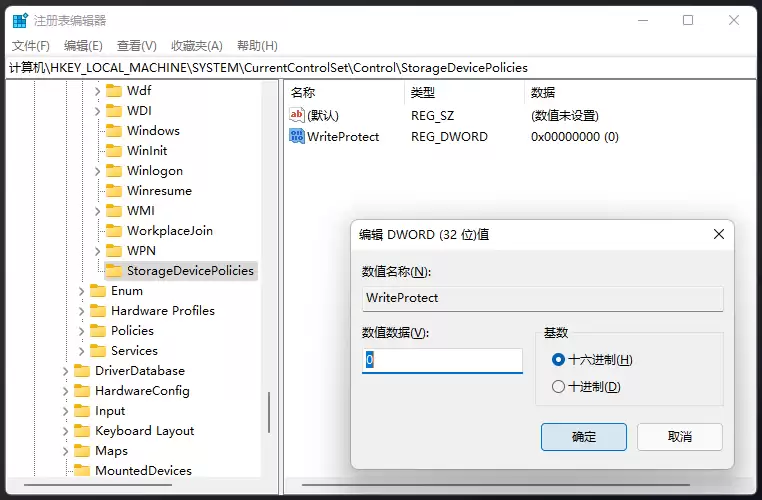This screenshot has width=762, height=500.
Task: Expand the WMI tree node
Action: (97, 211)
